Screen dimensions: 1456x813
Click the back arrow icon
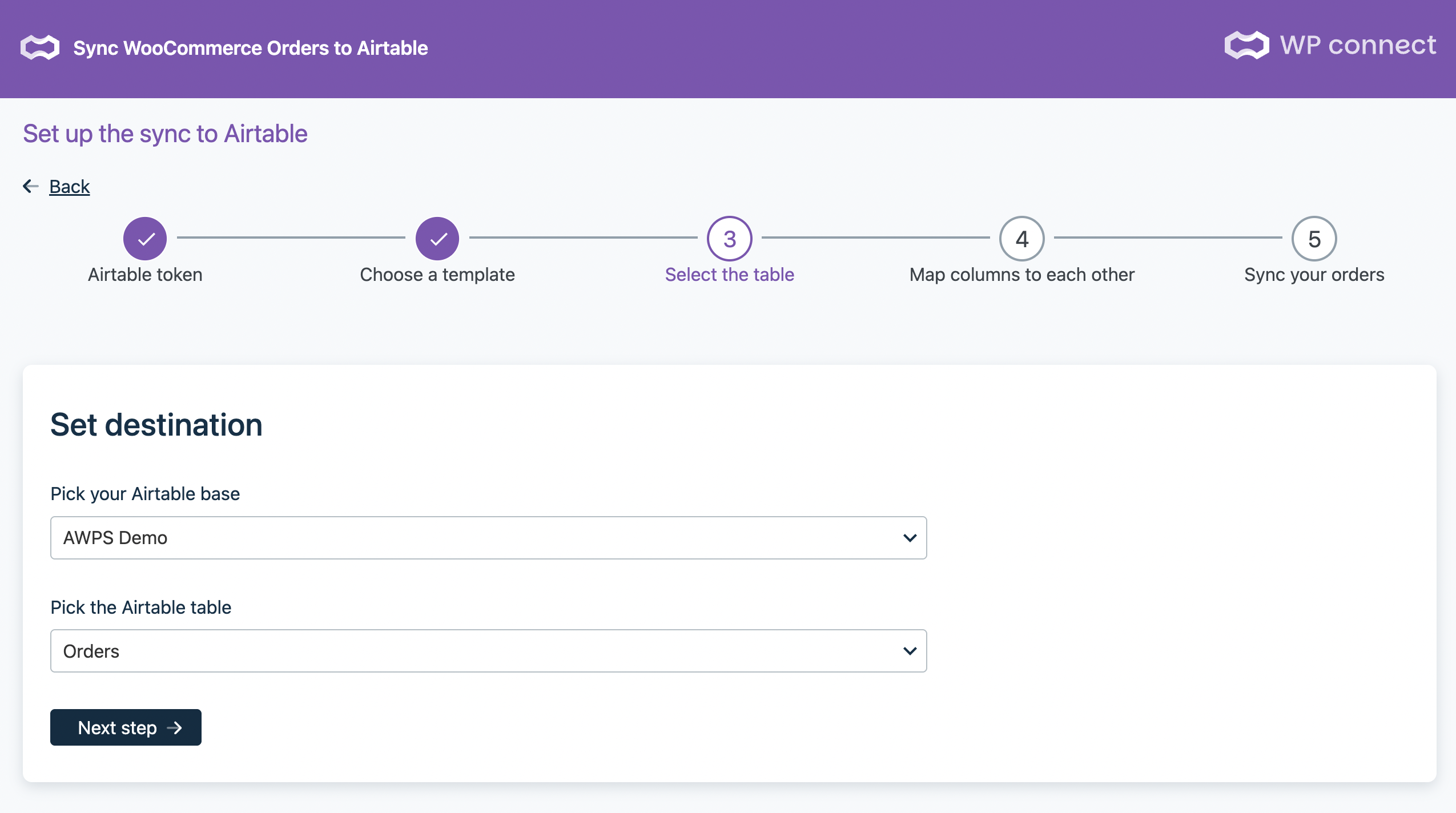[x=31, y=186]
